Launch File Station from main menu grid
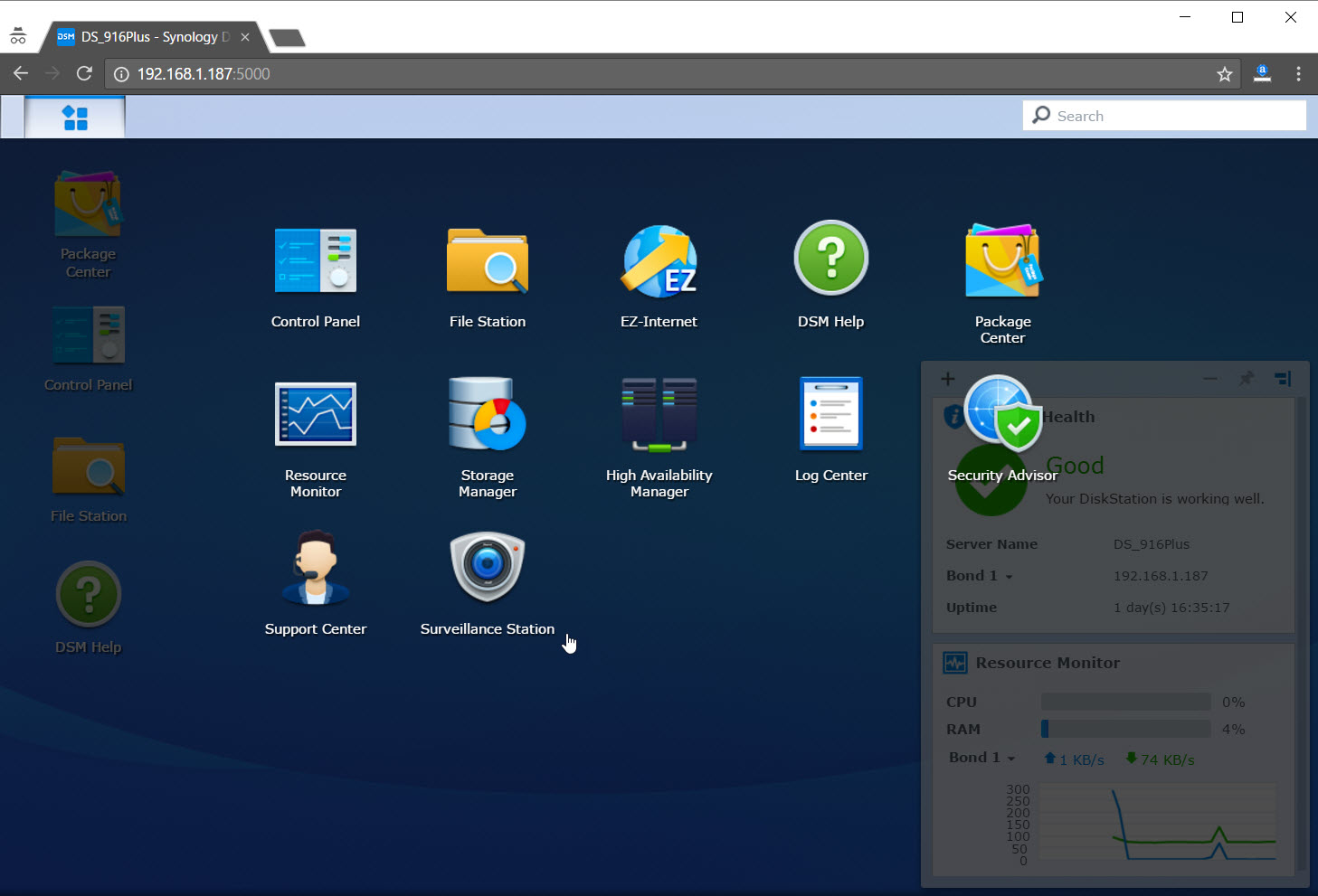Screen dimensions: 1318x896 [488, 277]
